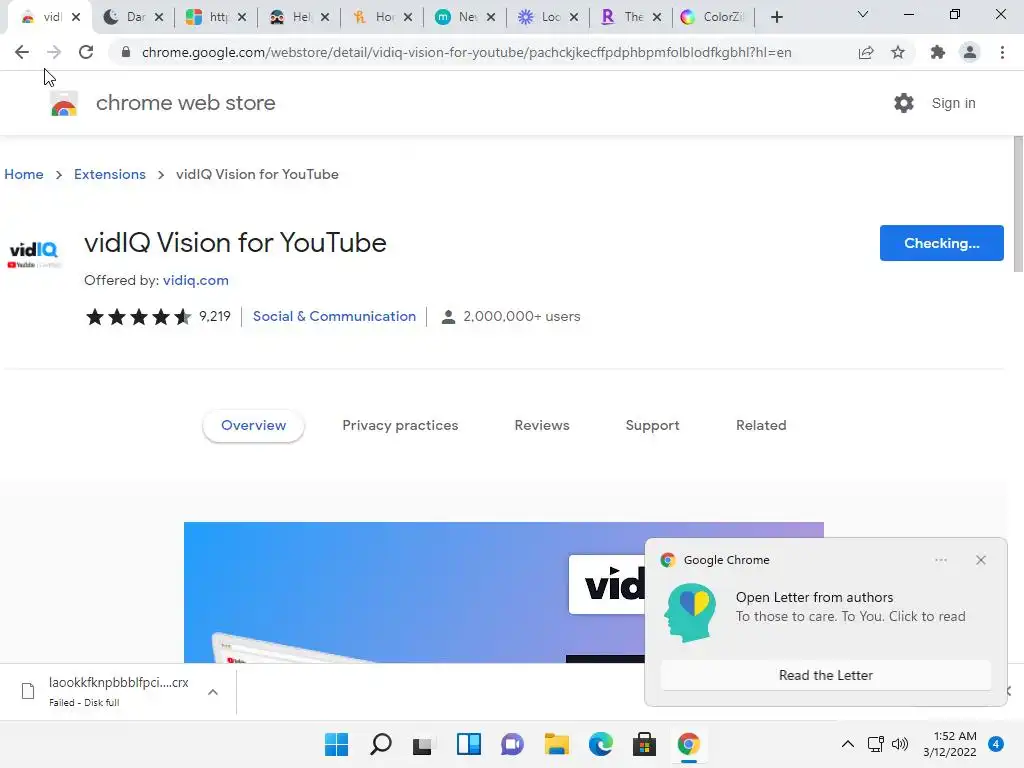This screenshot has width=1024, height=768.
Task: Switch to the New tab with green icon
Action: pos(466,17)
